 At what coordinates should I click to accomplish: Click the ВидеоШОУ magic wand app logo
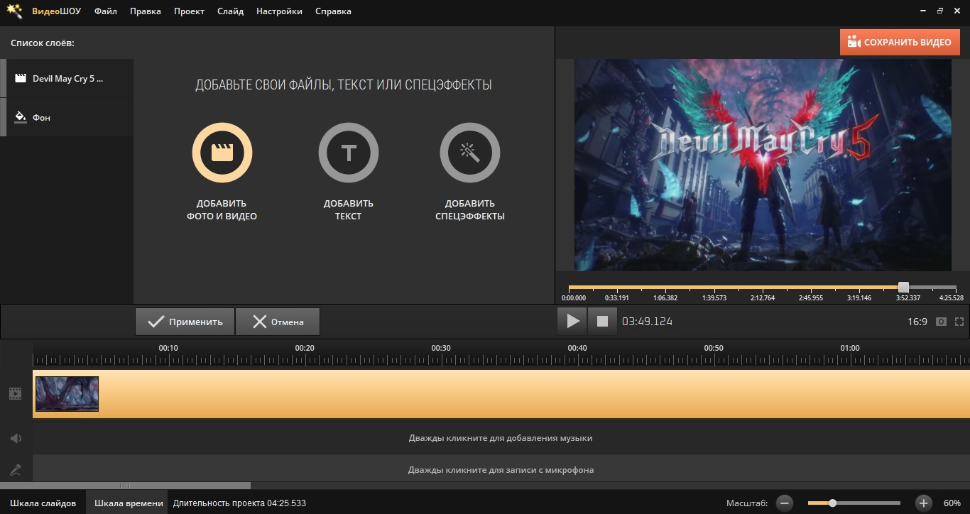coord(14,11)
